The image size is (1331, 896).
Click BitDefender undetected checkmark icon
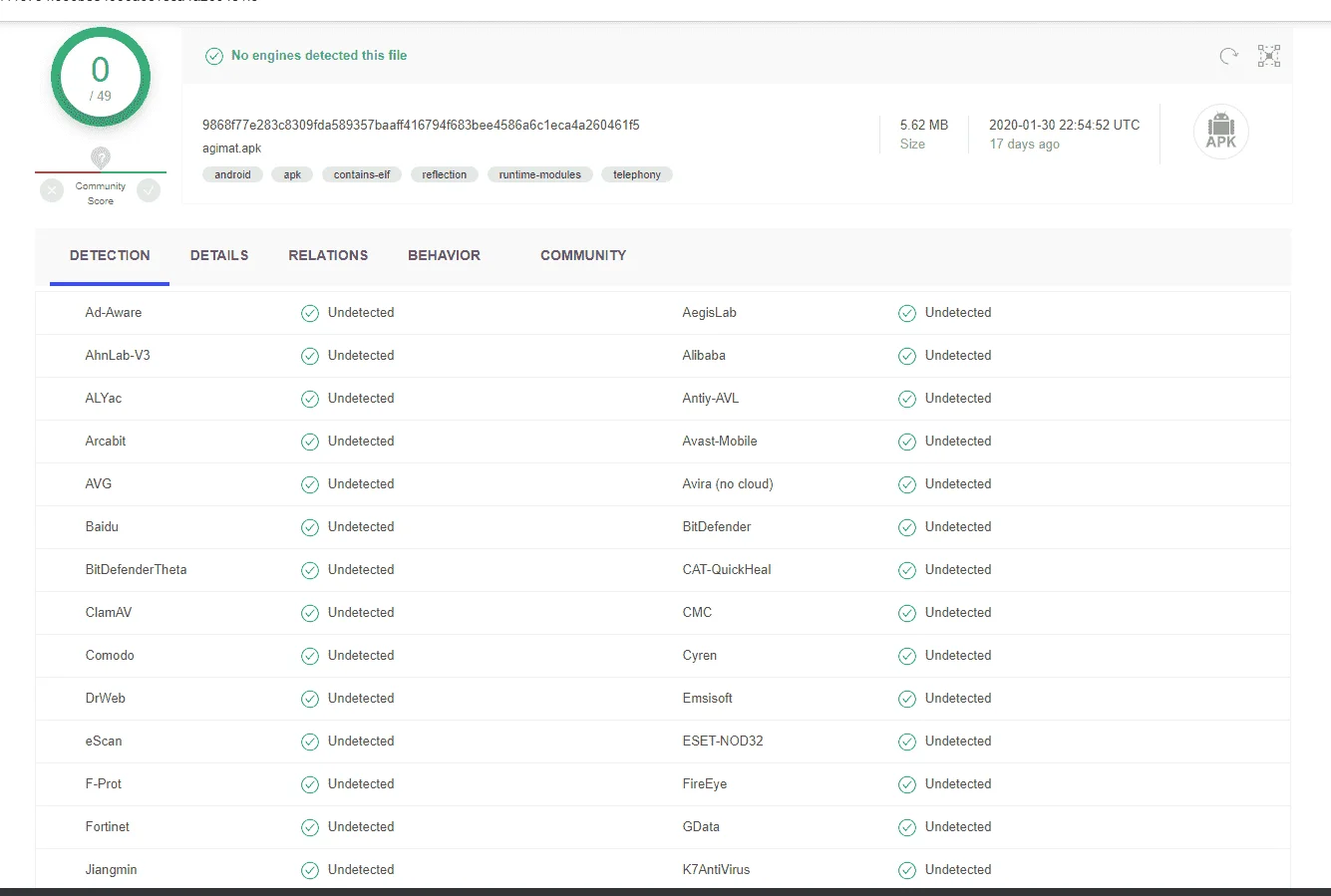(x=907, y=527)
